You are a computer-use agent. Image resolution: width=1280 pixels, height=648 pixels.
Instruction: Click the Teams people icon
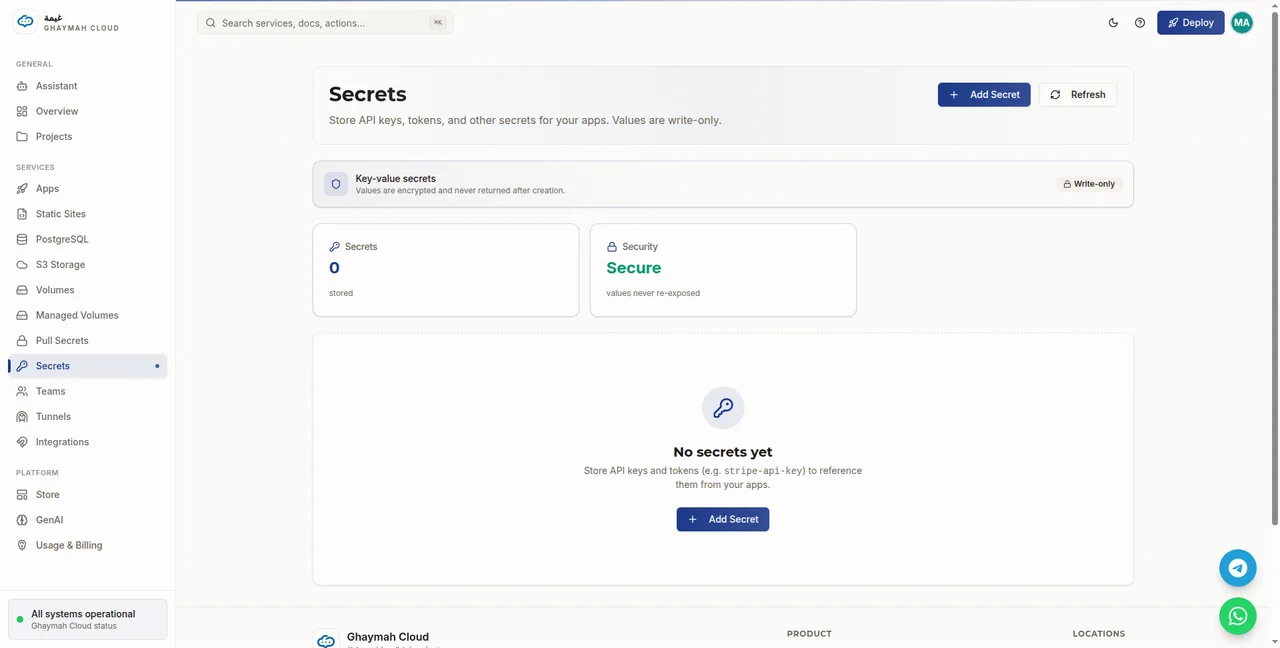(x=22, y=391)
